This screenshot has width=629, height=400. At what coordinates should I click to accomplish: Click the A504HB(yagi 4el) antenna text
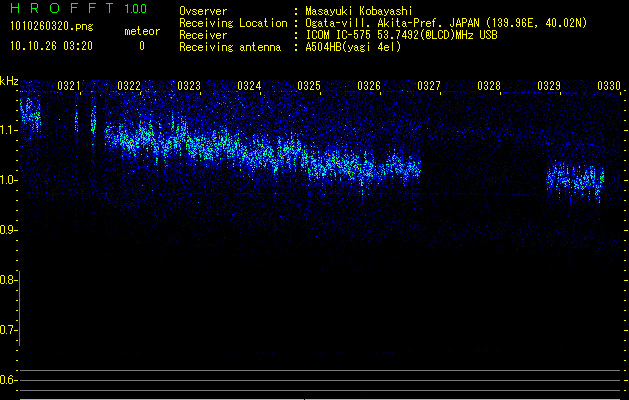353,47
